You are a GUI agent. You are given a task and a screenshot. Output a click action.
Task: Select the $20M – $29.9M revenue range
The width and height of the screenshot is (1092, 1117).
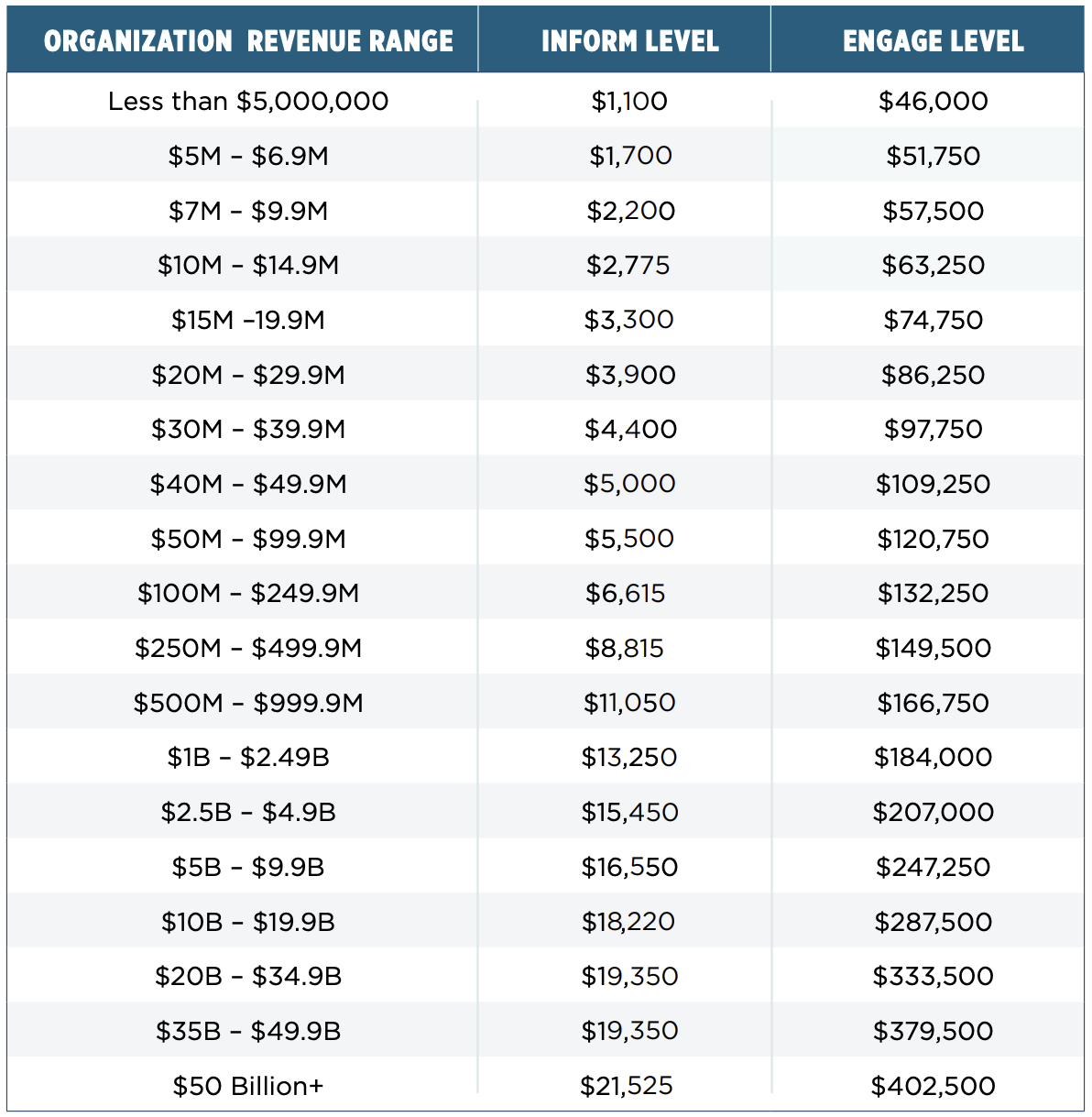click(248, 375)
